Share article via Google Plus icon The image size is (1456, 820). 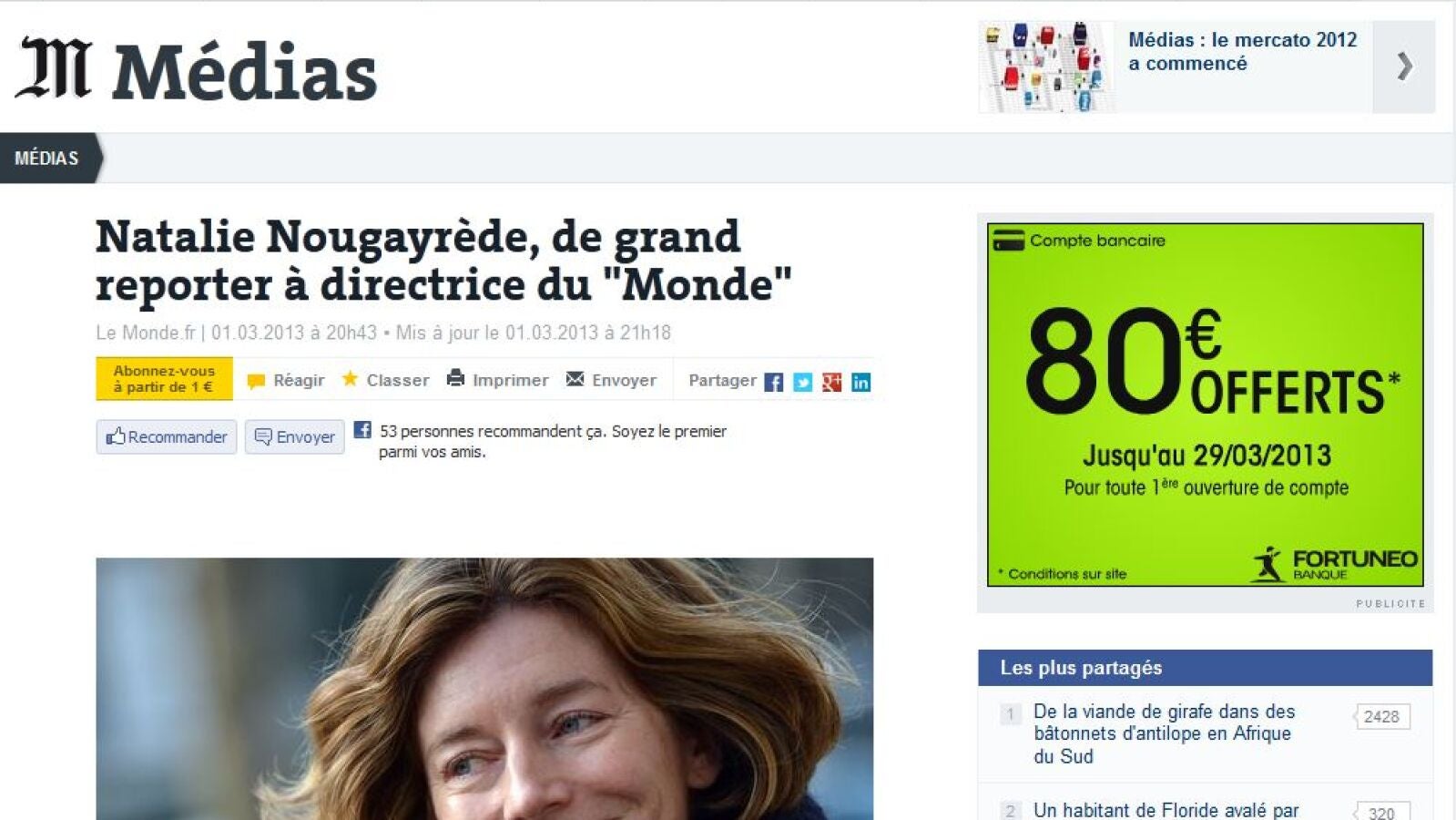tap(831, 383)
